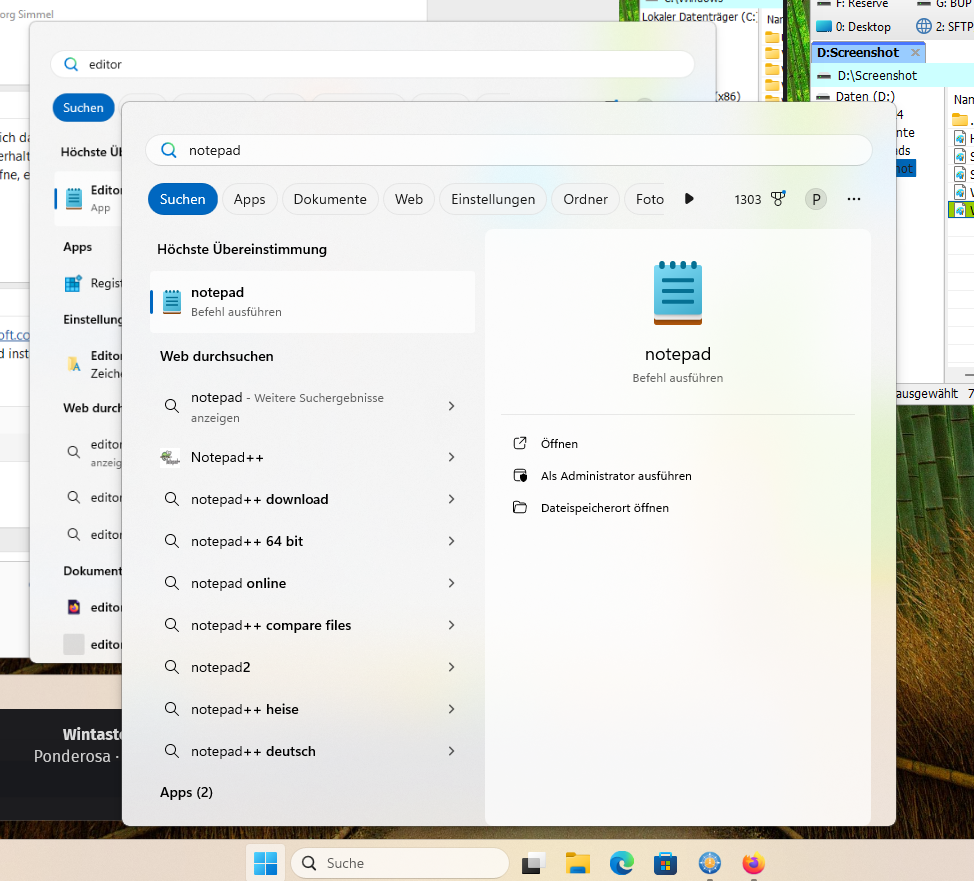The image size is (974, 881).
Task: Open the three-dots options menu
Action: 853,199
